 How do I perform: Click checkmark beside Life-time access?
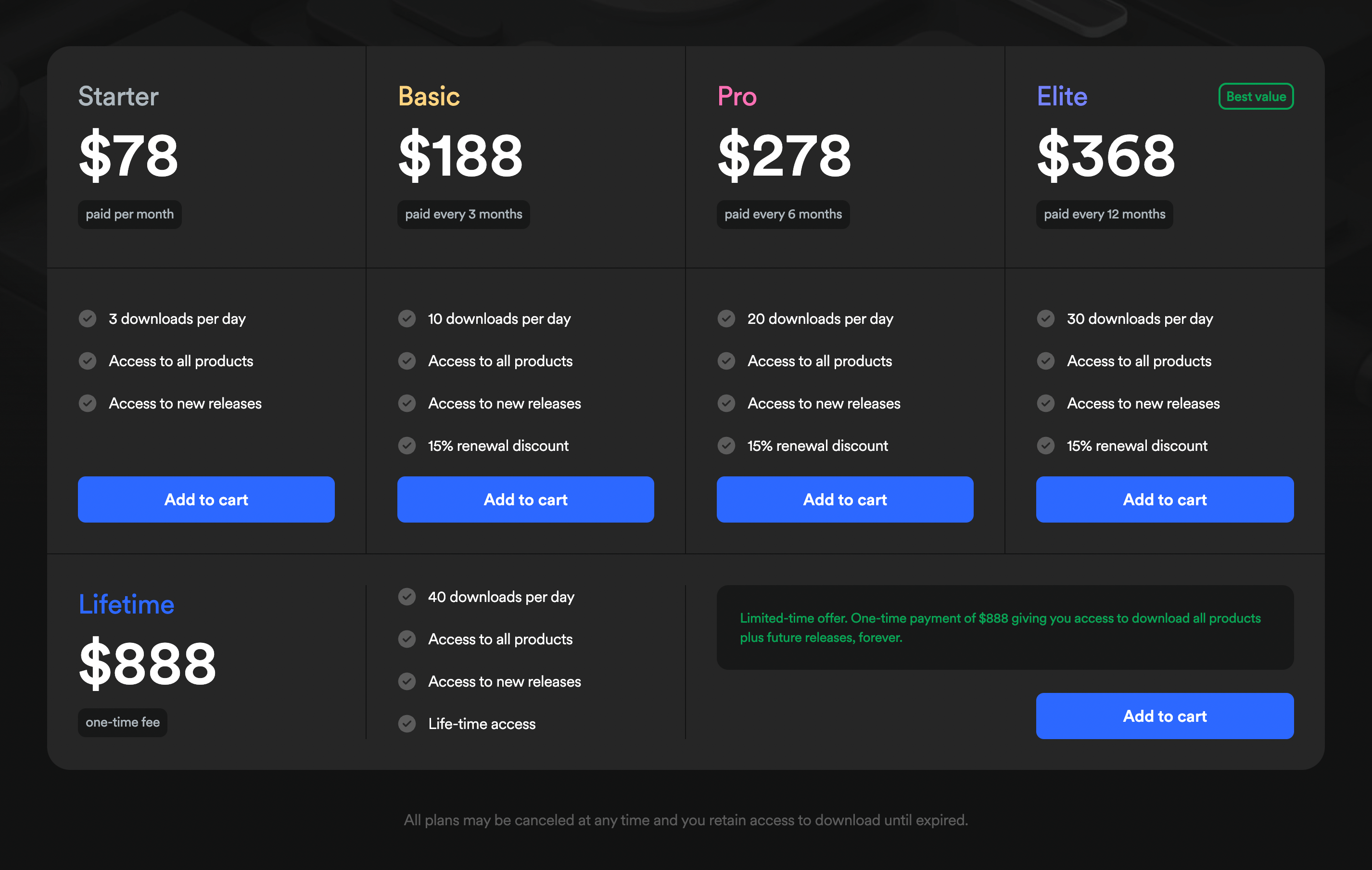pyautogui.click(x=407, y=724)
